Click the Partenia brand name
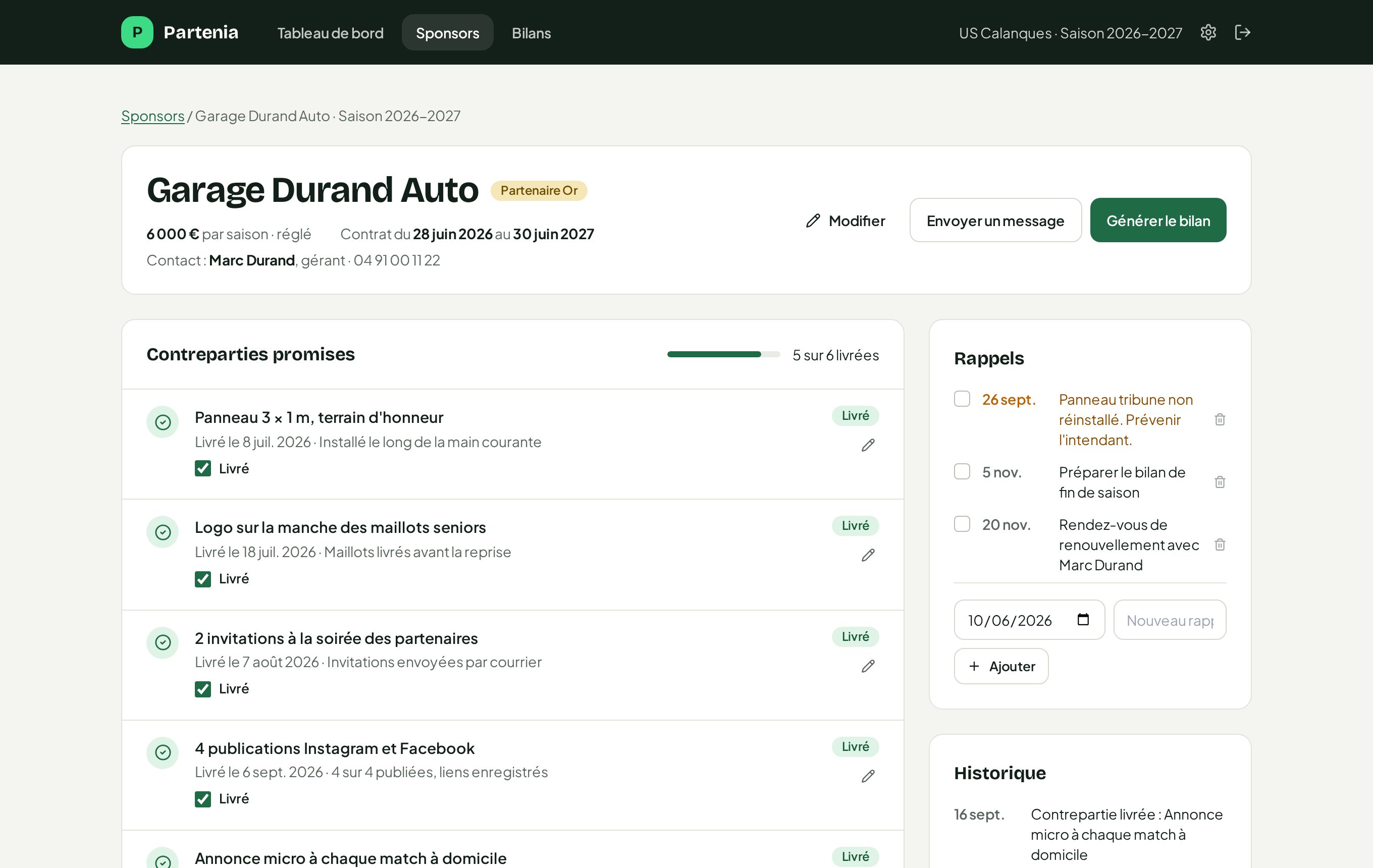1373x868 pixels. point(201,32)
